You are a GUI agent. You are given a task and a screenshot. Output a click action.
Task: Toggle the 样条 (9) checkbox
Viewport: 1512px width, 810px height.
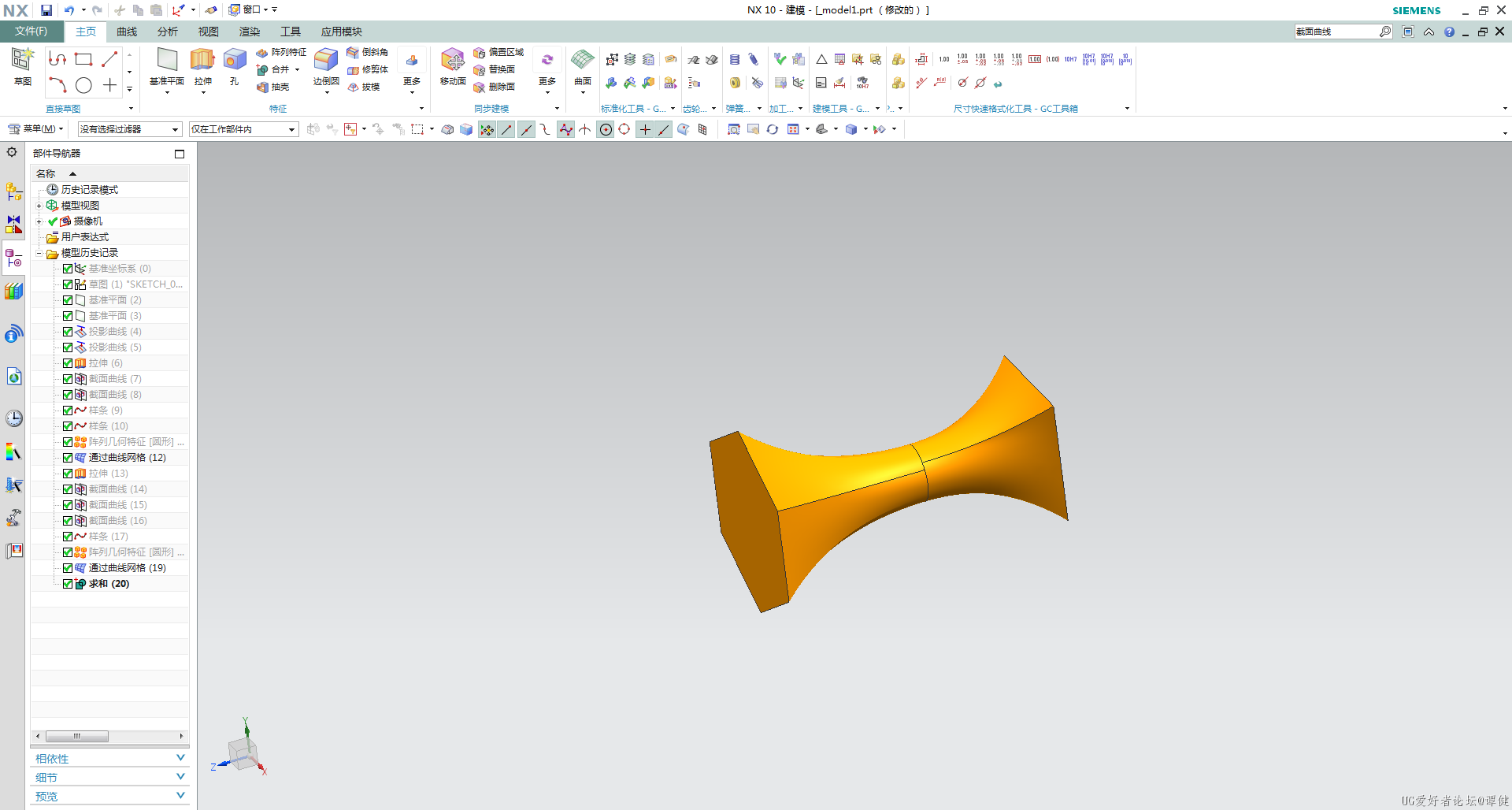[x=68, y=411]
